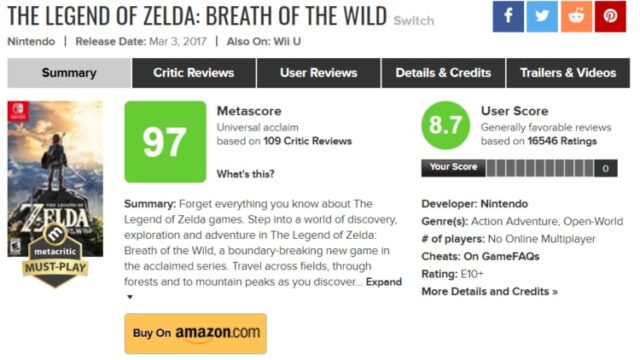
Task: Share the page on Twitter
Action: pos(542,16)
